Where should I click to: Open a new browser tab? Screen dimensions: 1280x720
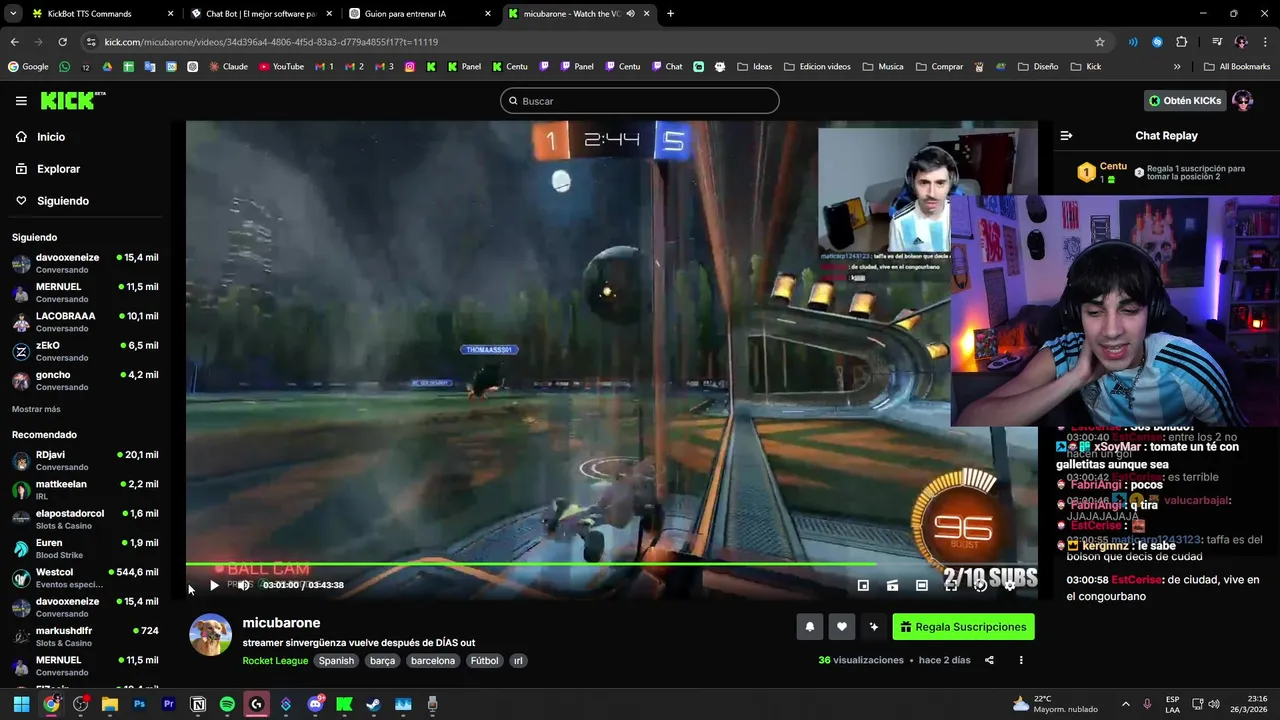tap(670, 14)
